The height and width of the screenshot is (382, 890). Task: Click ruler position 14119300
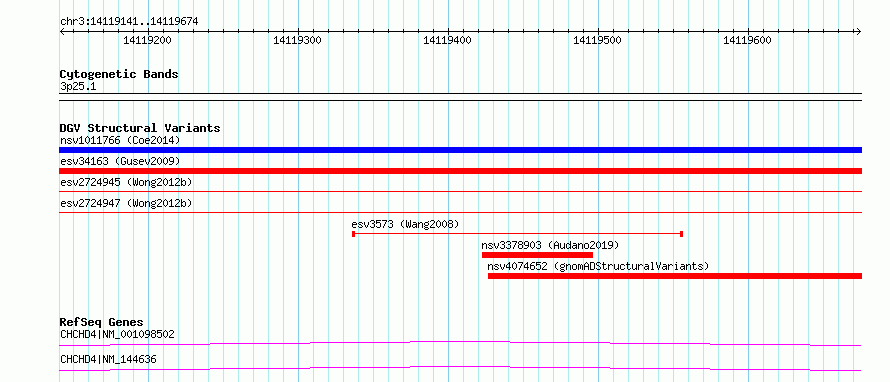click(297, 40)
